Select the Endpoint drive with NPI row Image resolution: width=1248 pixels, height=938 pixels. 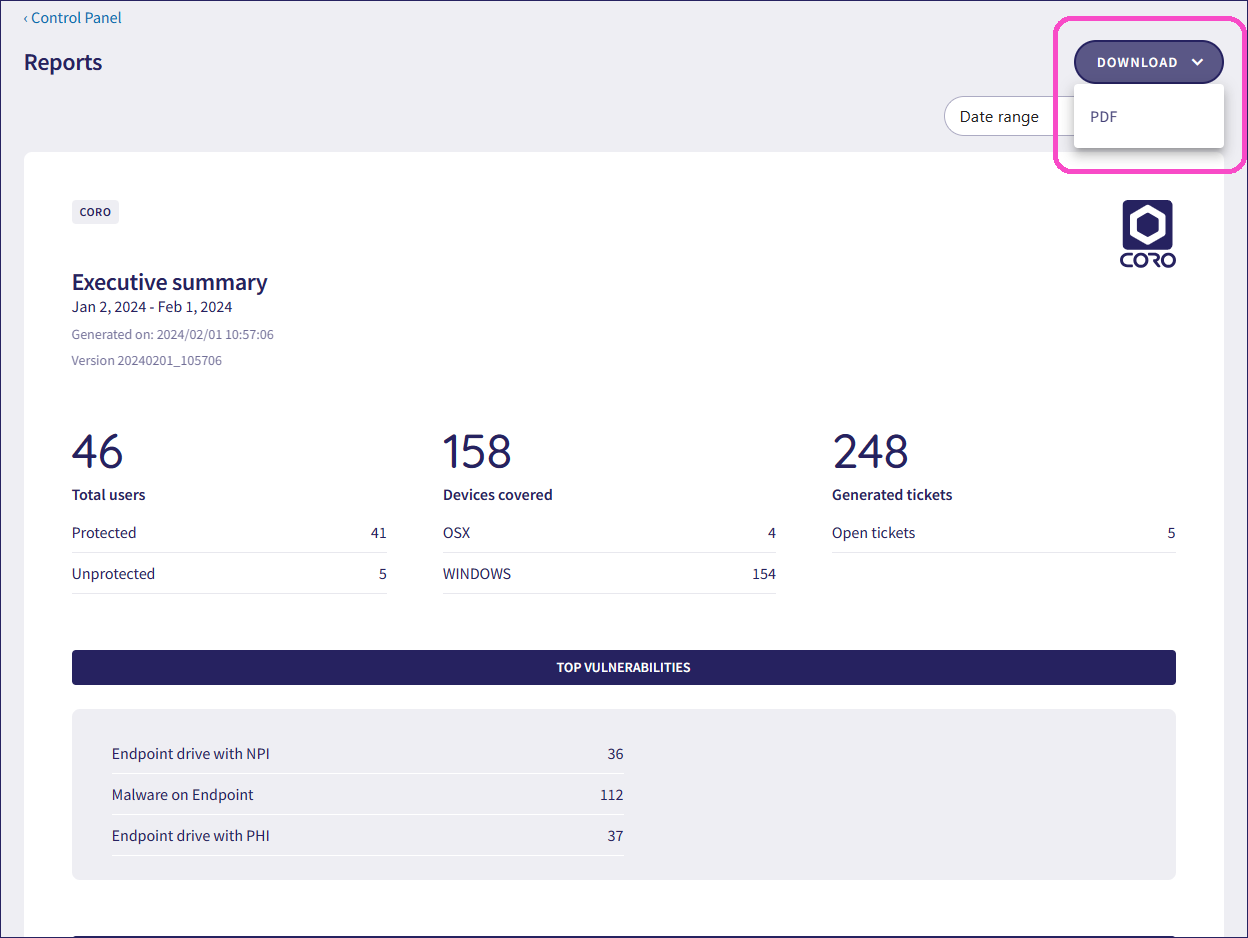pos(367,754)
